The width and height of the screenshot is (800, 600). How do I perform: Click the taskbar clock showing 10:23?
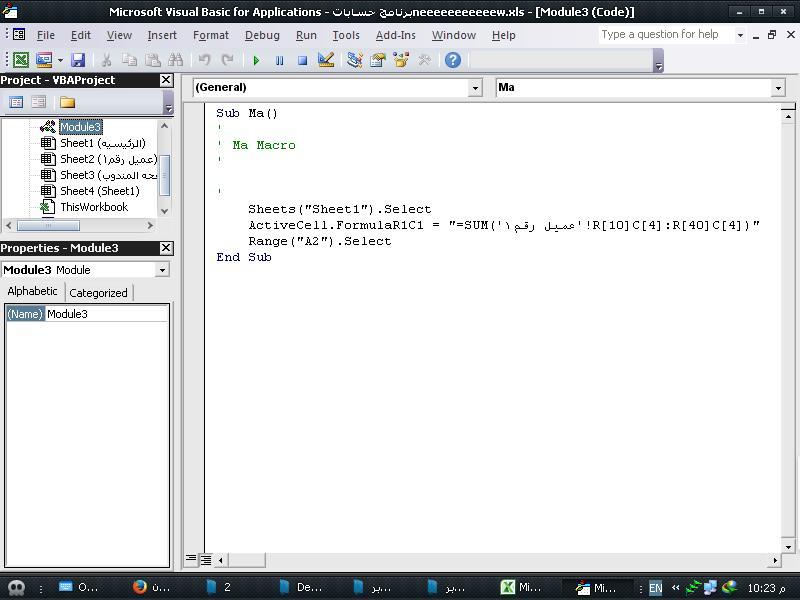point(766,588)
